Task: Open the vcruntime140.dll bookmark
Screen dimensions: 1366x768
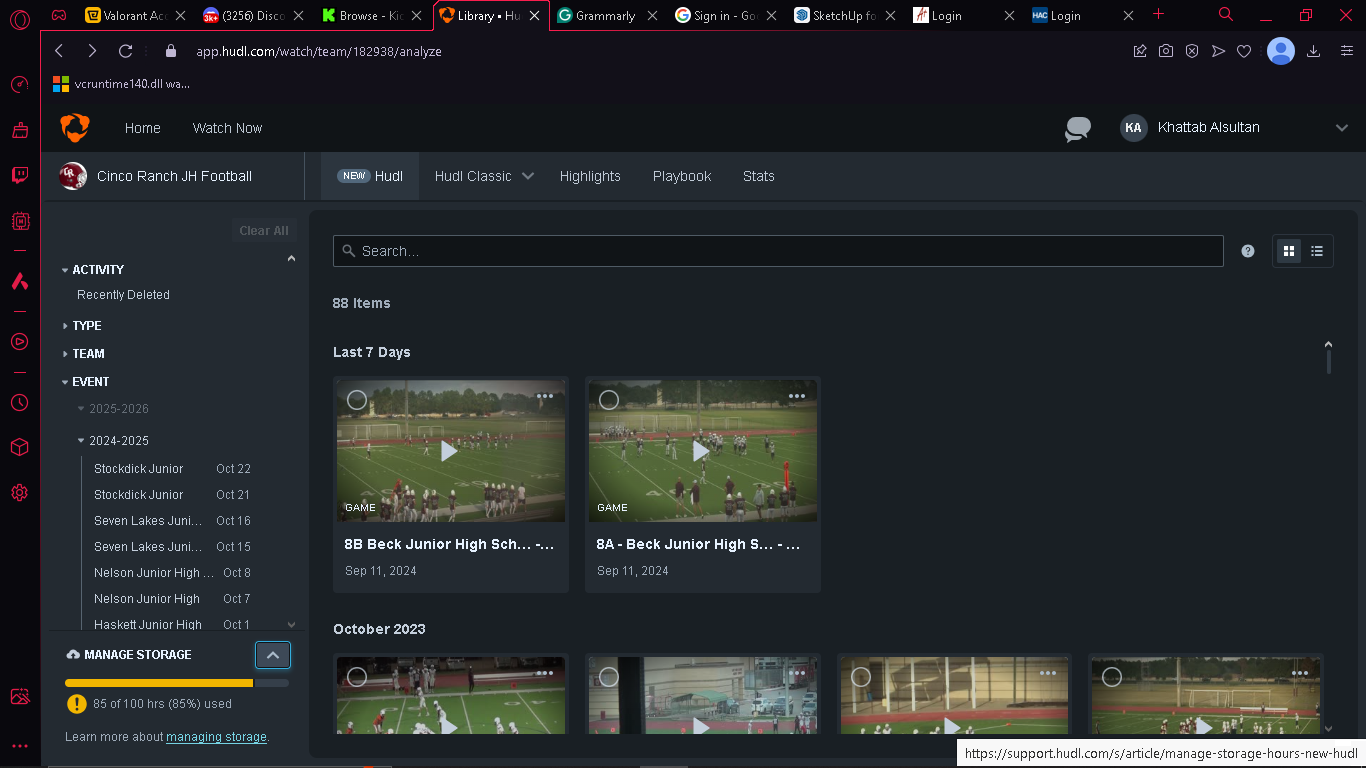Action: [x=121, y=84]
